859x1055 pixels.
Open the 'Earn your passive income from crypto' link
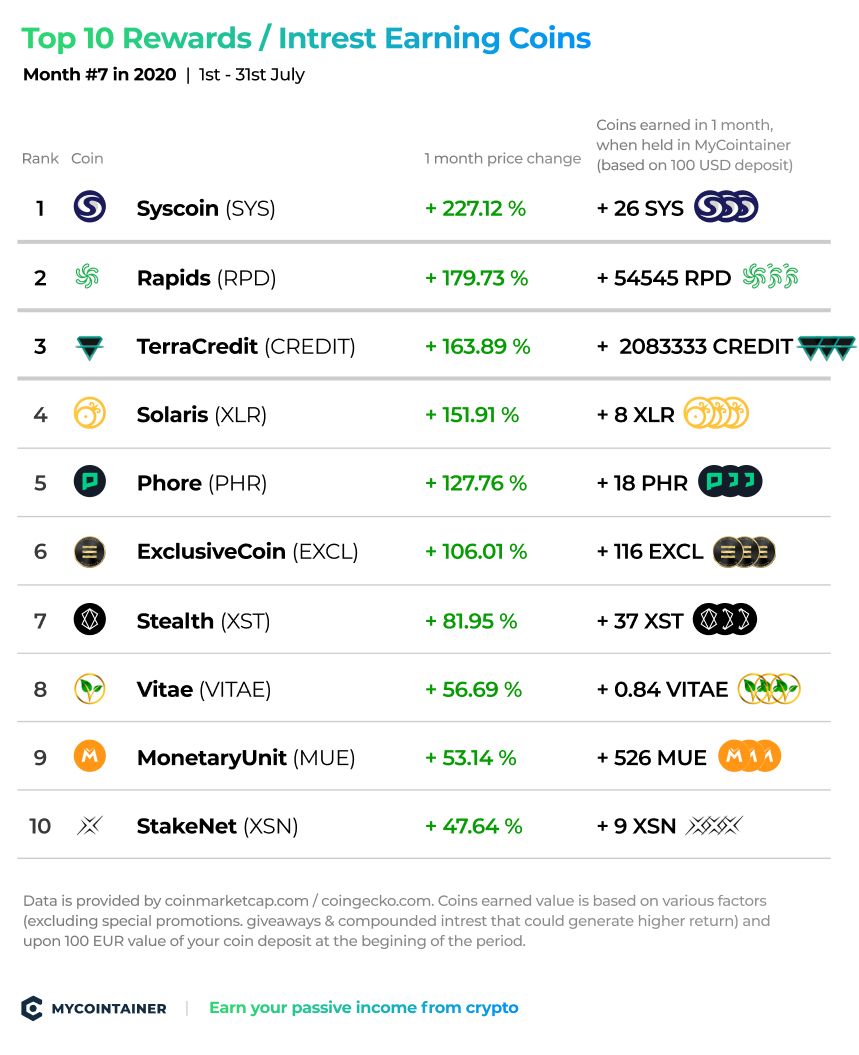pos(363,1007)
